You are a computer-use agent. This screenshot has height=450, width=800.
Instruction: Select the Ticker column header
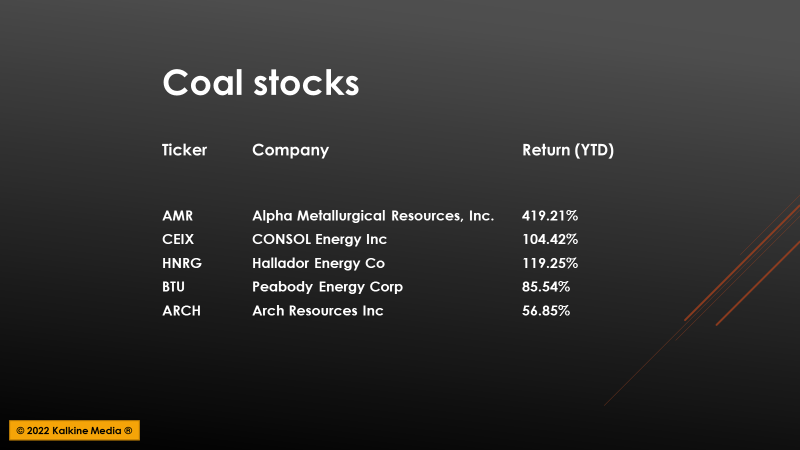(x=184, y=150)
